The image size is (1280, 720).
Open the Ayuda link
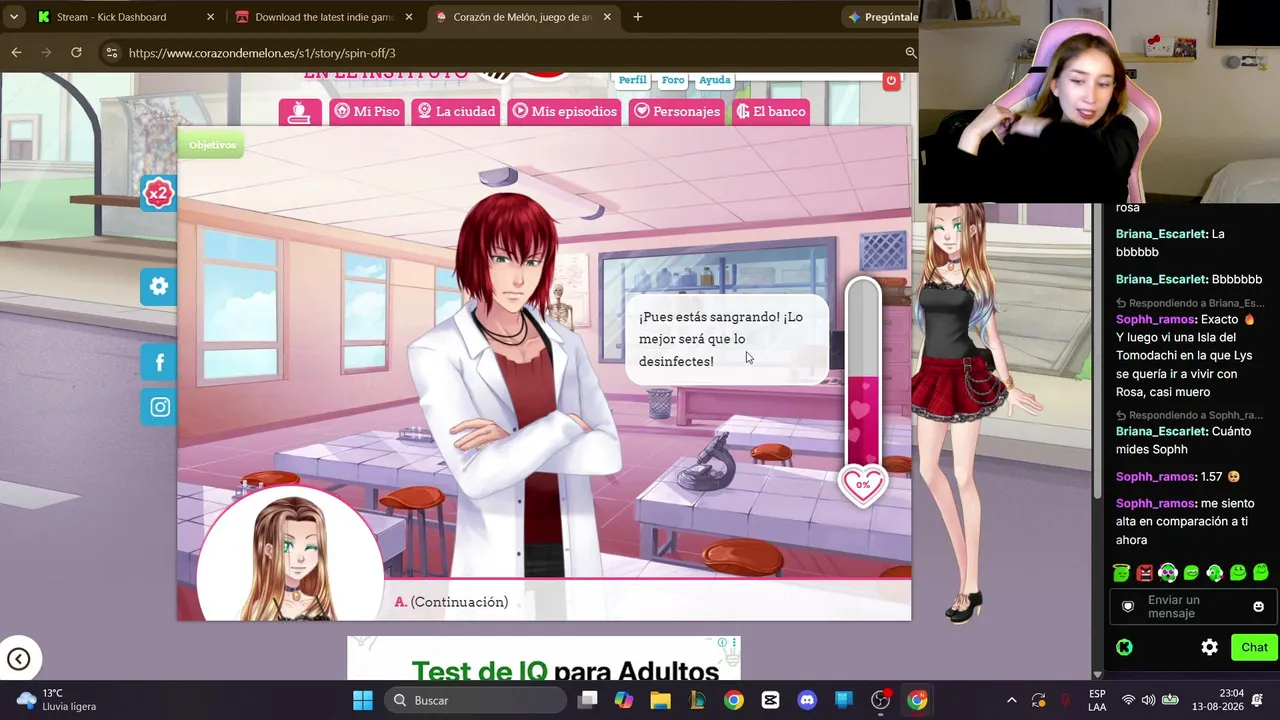click(x=714, y=80)
